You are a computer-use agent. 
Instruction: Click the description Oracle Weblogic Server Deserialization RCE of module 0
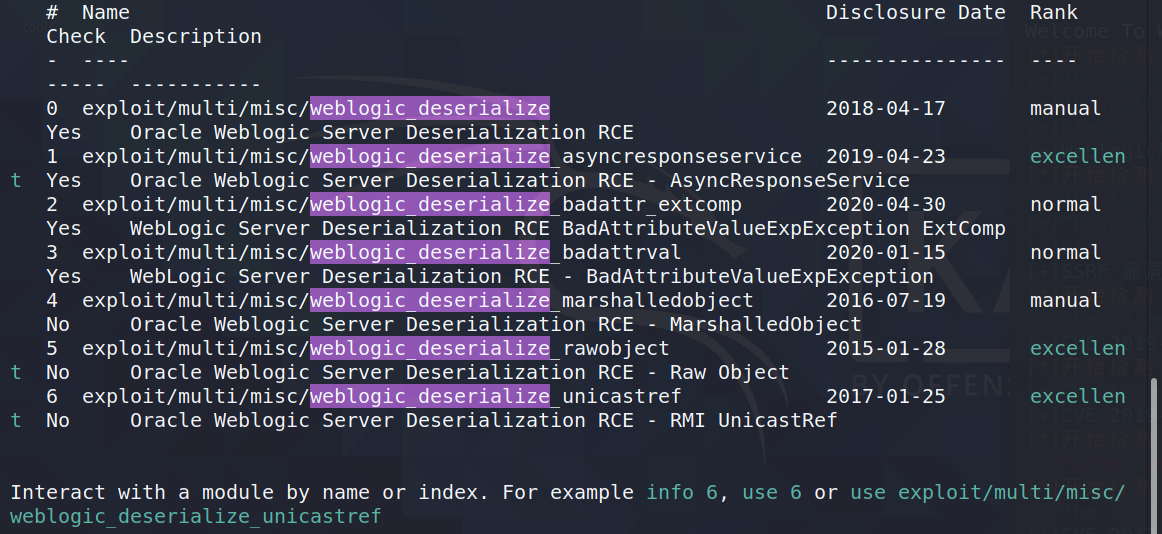click(x=382, y=133)
